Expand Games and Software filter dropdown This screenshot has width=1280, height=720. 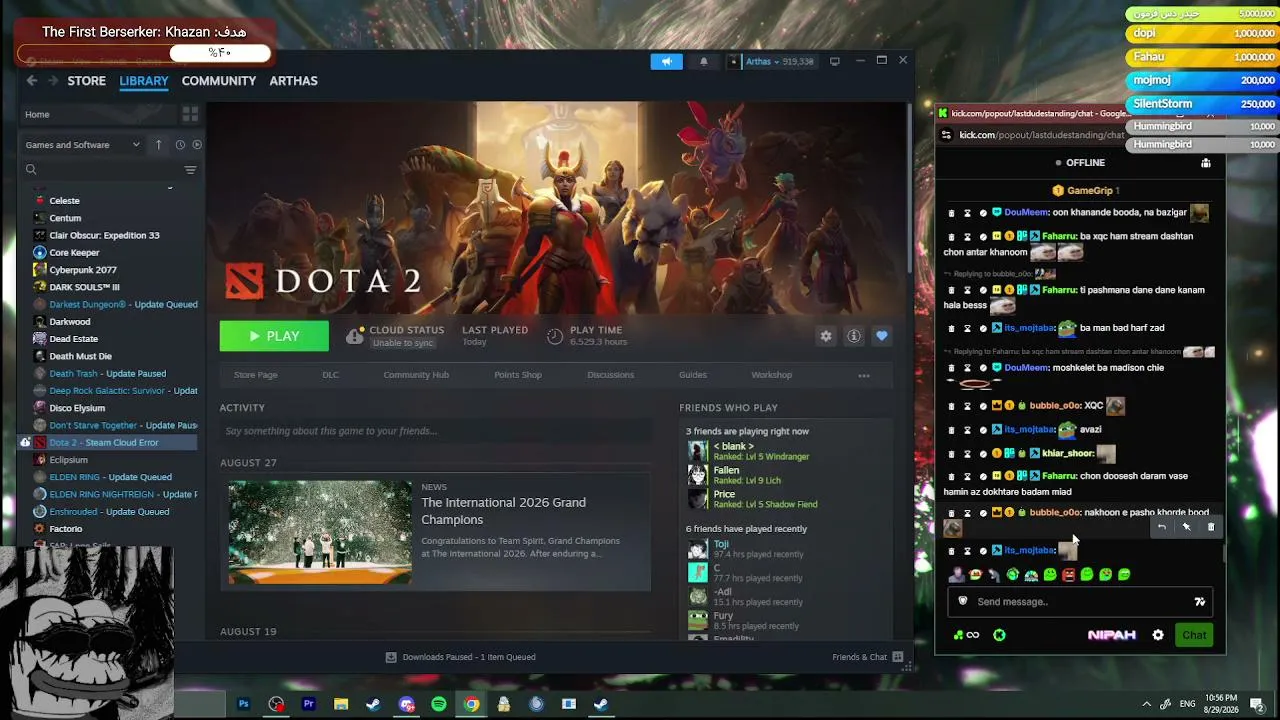(83, 145)
